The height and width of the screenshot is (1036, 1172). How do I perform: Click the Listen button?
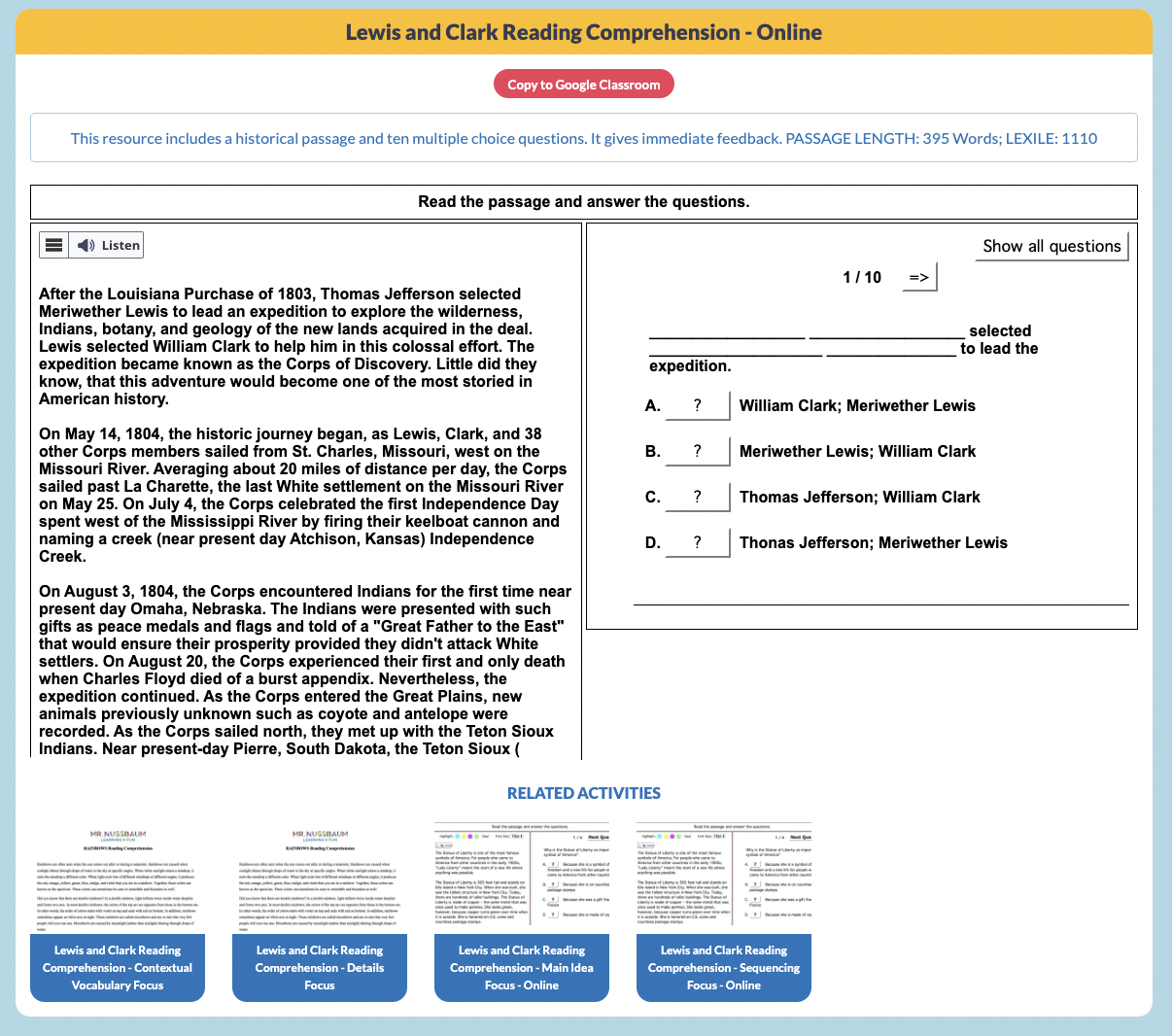coord(109,244)
